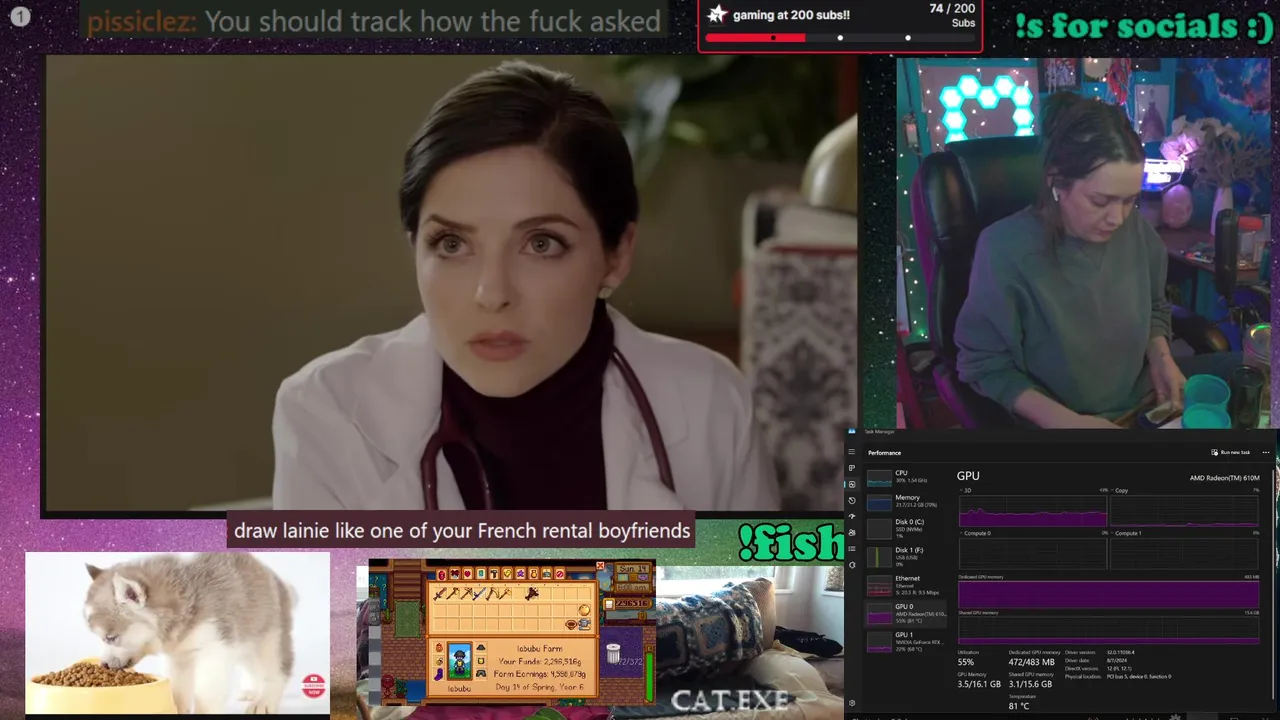Open Startup apps icon in Task Manager
Screen dimensions: 1280x720
852,517
